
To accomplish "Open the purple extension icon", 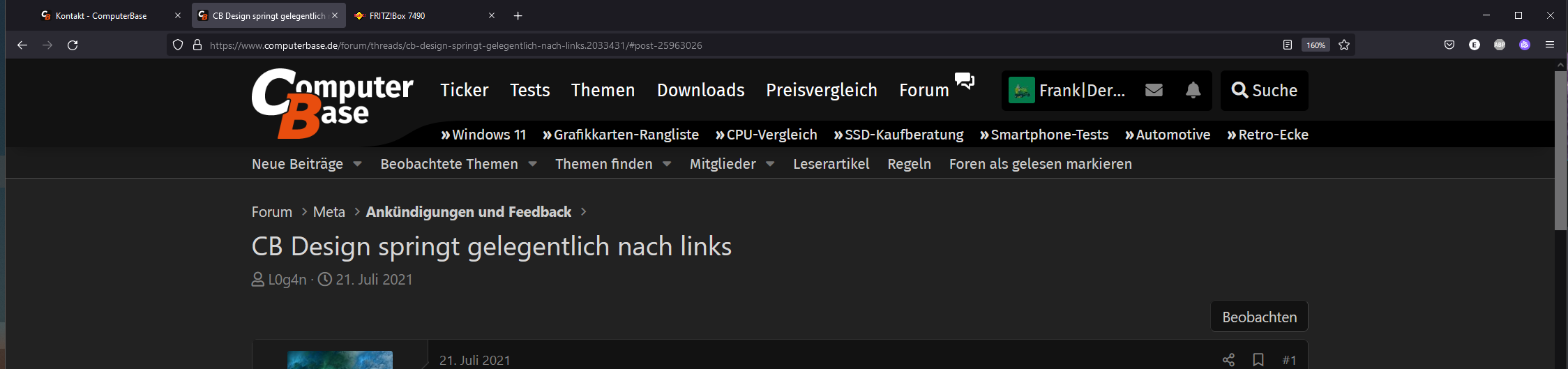I will coord(1525,45).
